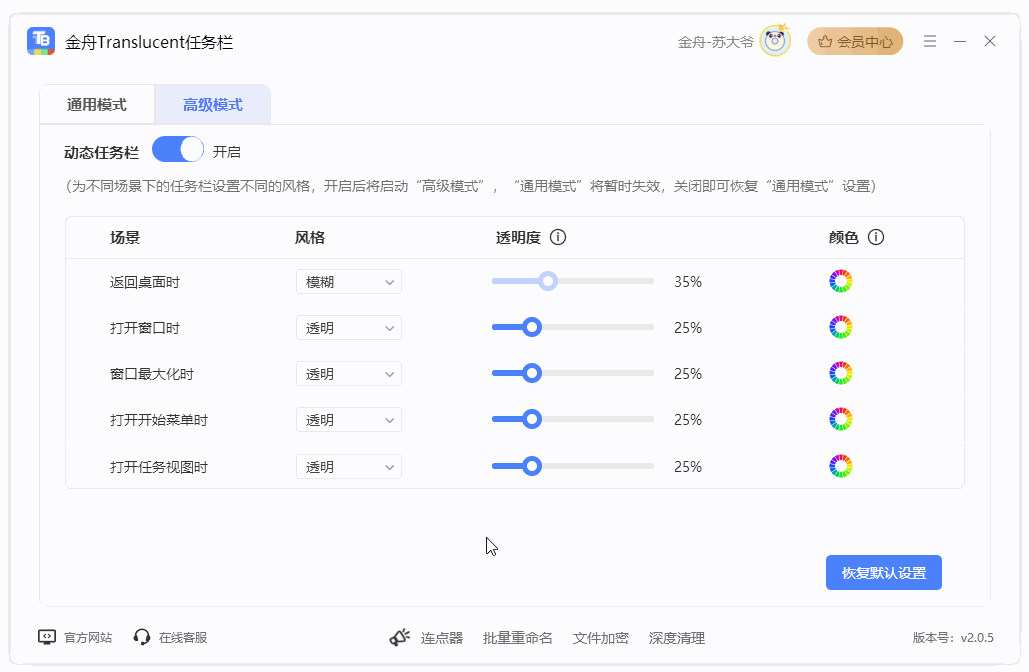Viewport: 1029px width, 672px height.
Task: Click the panda user avatar
Action: pos(775,41)
